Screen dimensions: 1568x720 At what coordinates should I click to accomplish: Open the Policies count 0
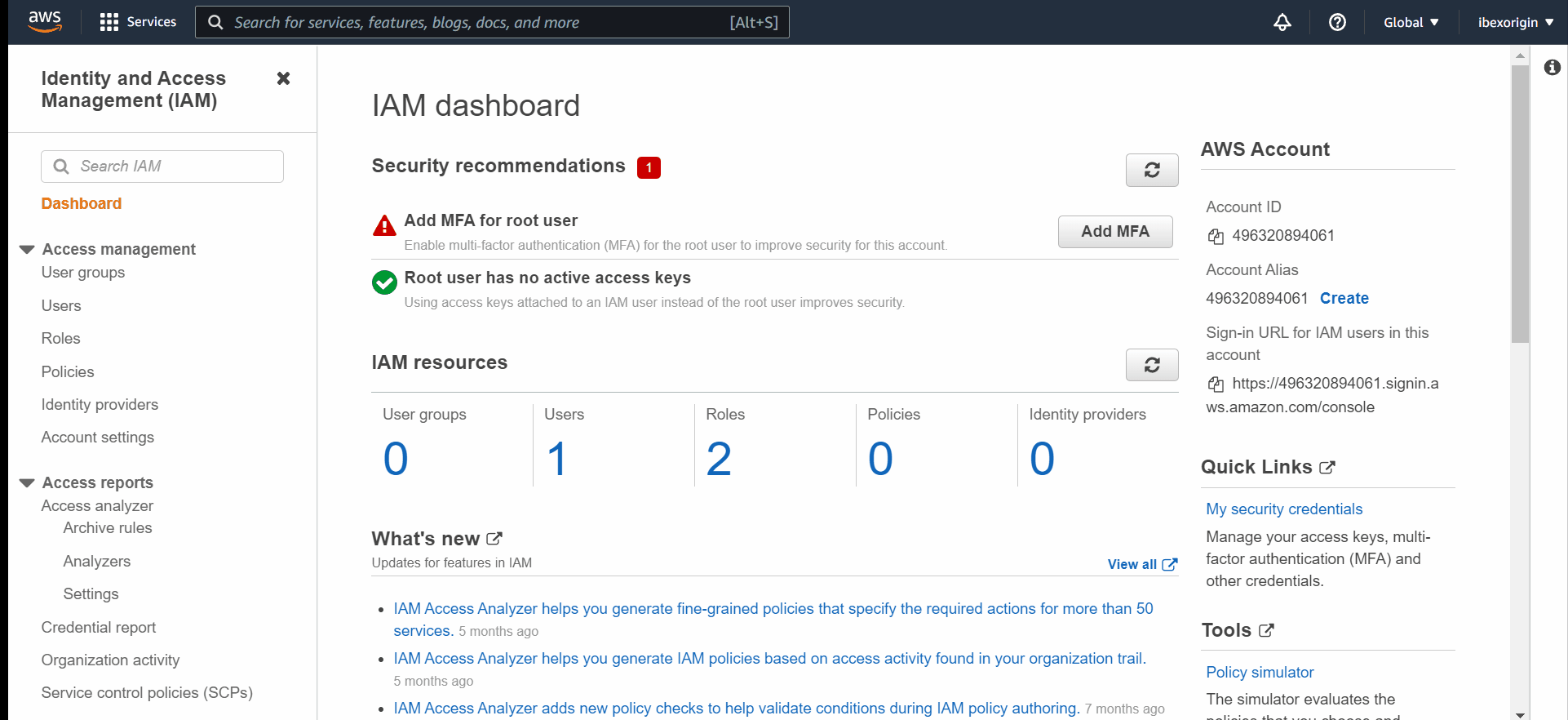[x=880, y=458]
